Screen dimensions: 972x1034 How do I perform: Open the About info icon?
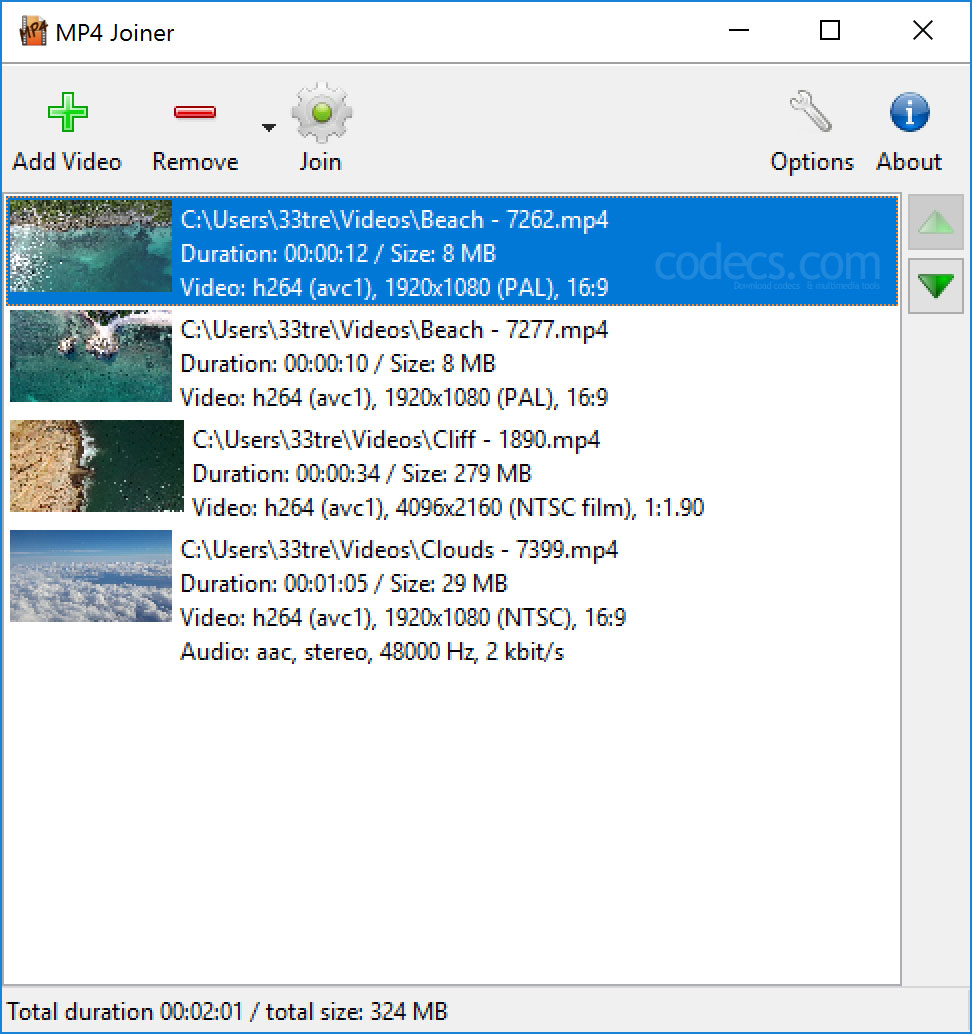(909, 112)
